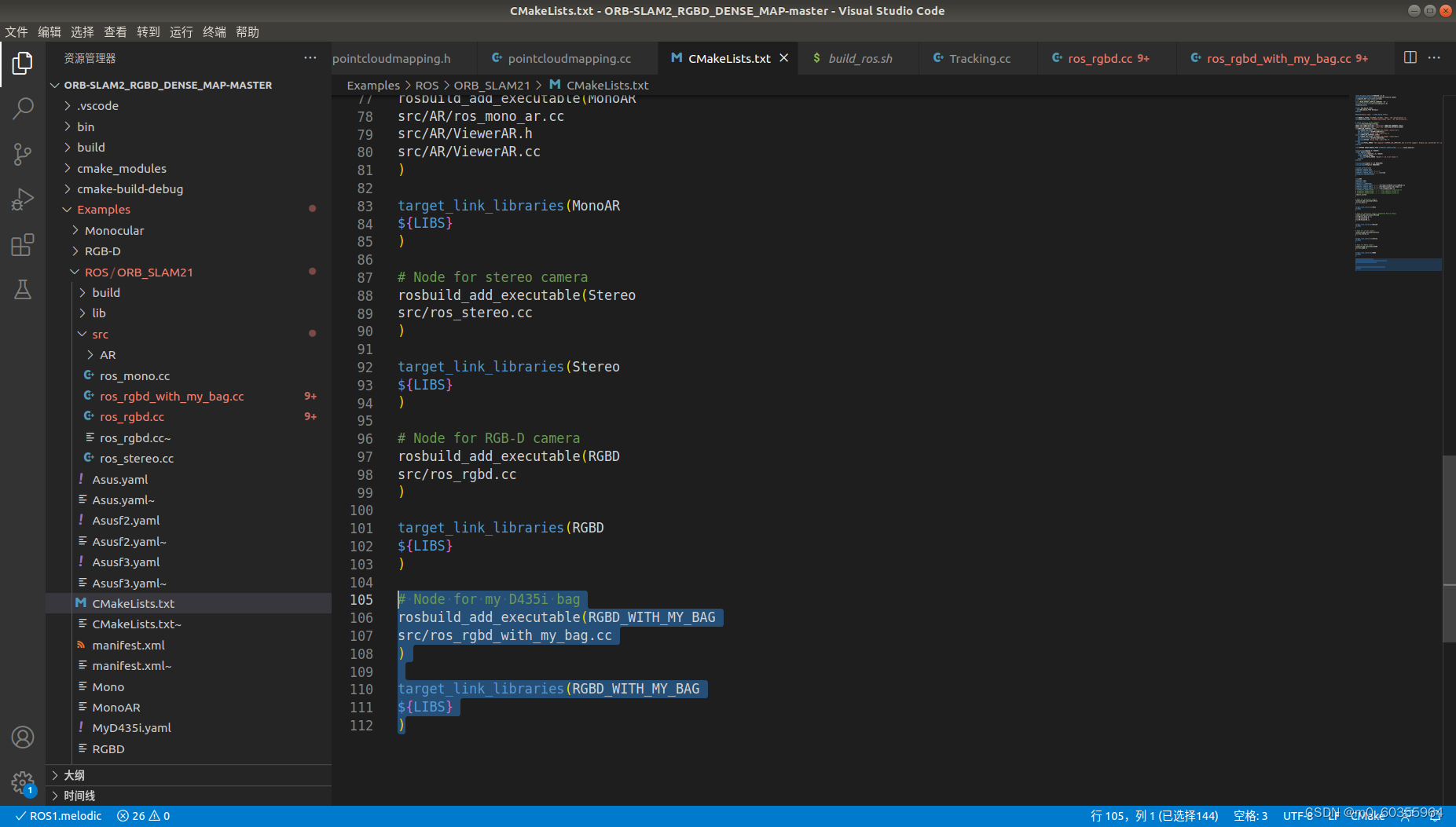Open the Search view in the activity bar
Viewport: 1456px width, 827px height.
coord(23,108)
